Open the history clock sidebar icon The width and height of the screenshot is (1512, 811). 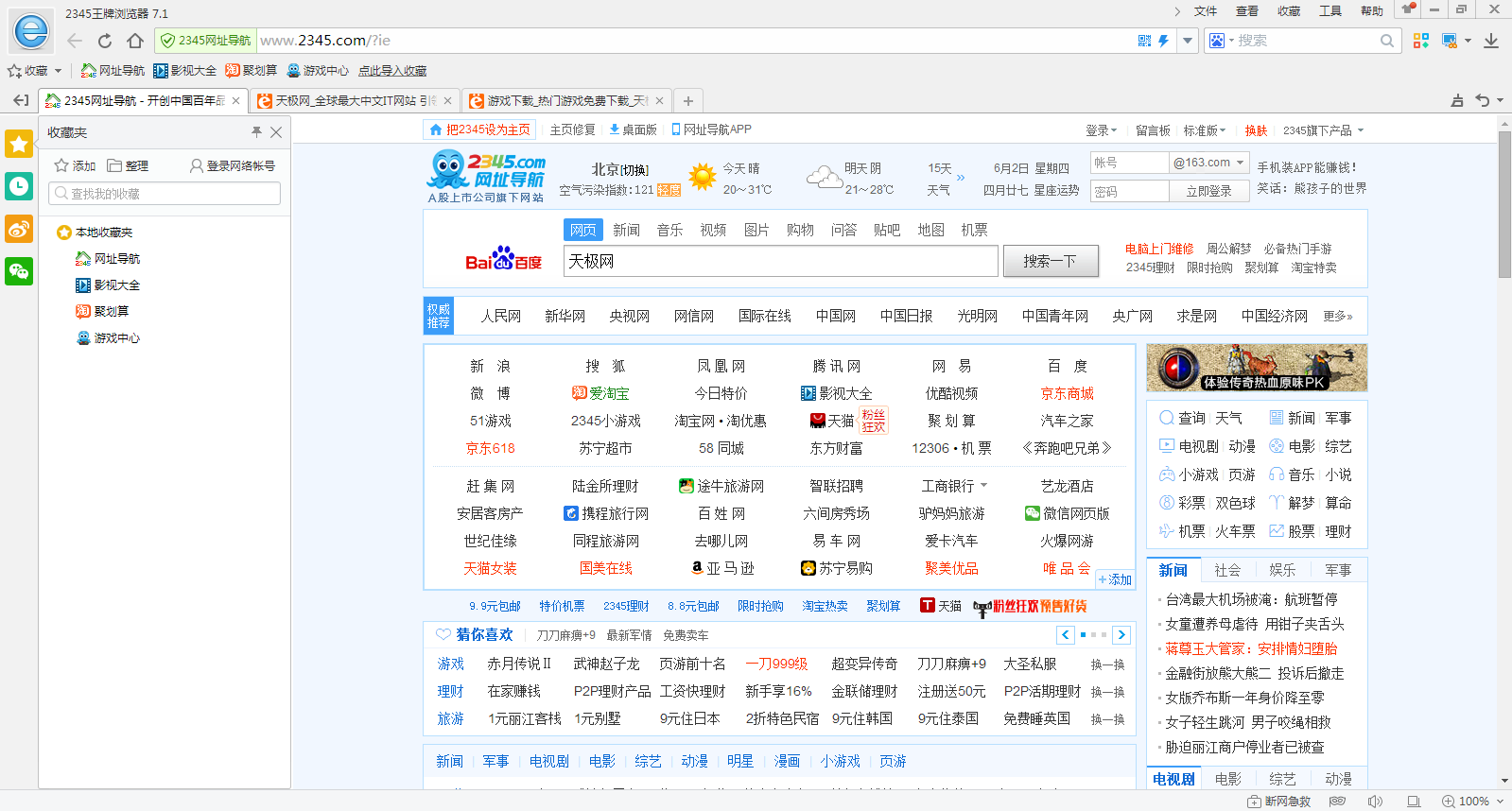coord(19,186)
